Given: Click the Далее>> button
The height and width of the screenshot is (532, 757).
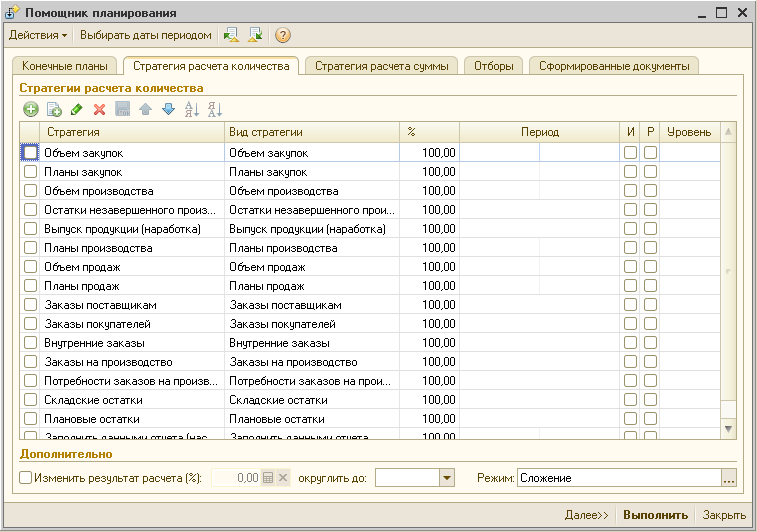Looking at the screenshot, I should point(587,515).
